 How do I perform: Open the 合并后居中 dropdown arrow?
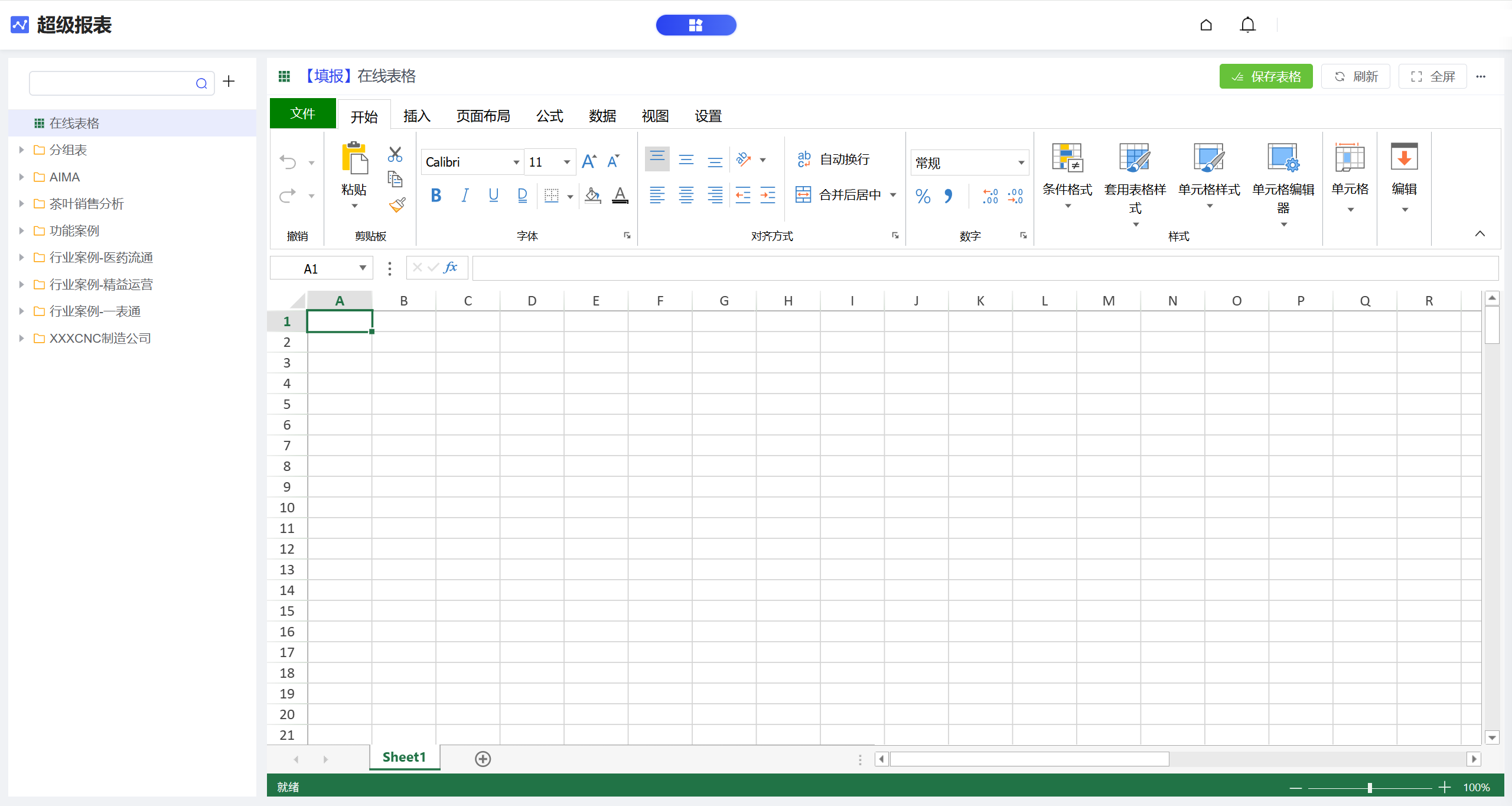pyautogui.click(x=893, y=195)
